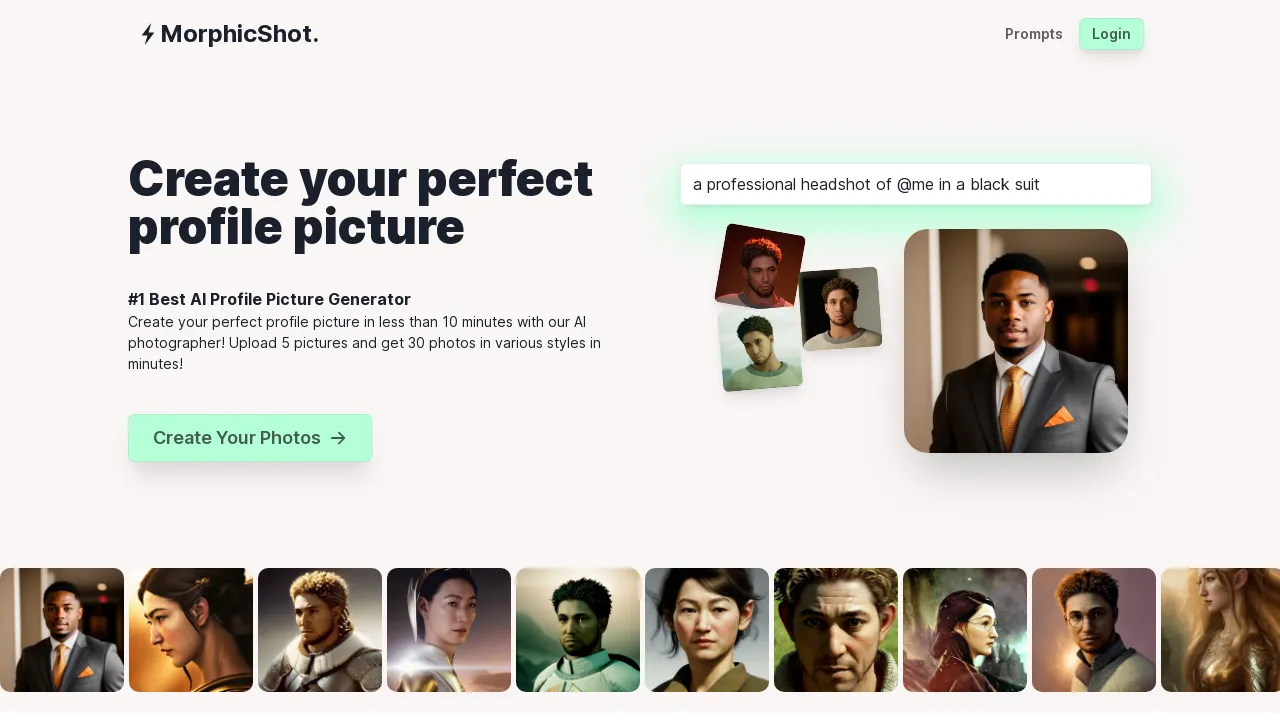Select the black suit thumbnail in the gallery
The image size is (1280, 720).
point(61,629)
